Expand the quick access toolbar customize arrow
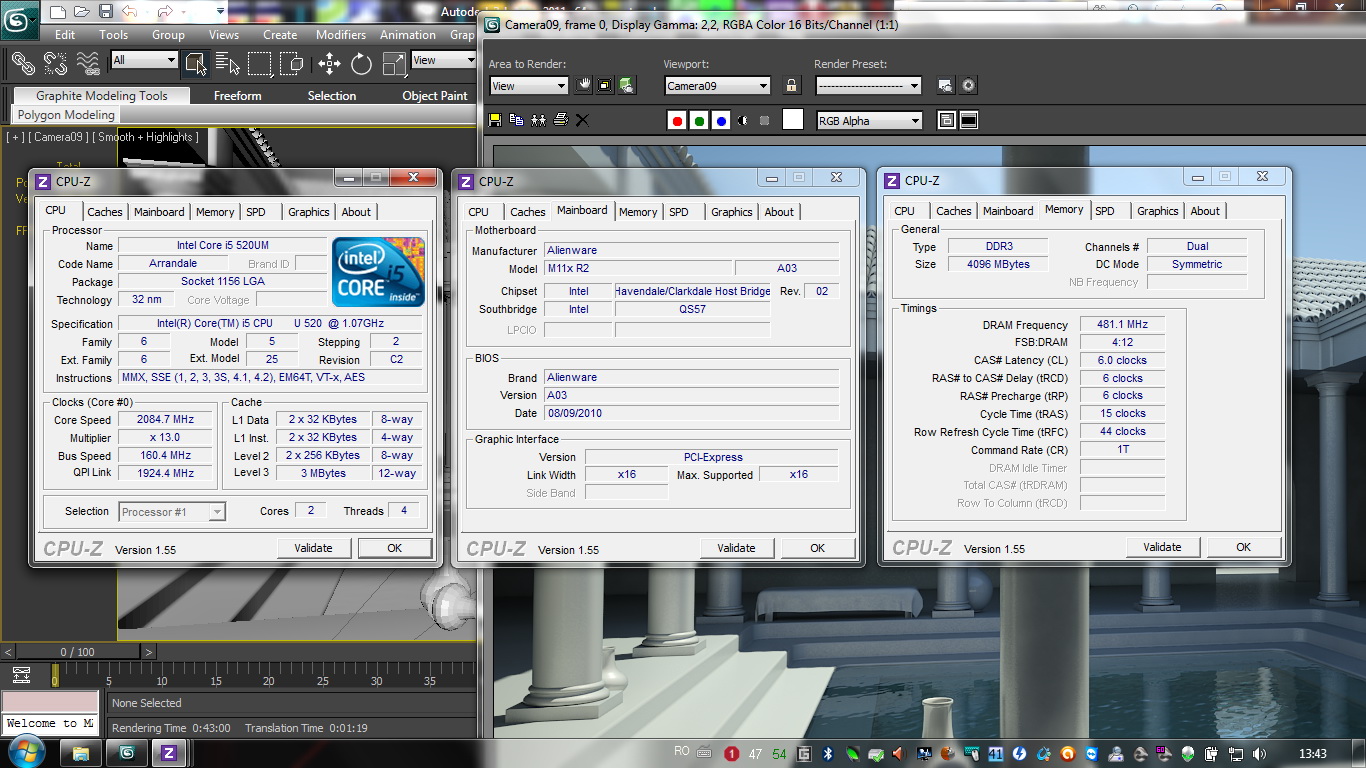Image resolution: width=1366 pixels, height=768 pixels. (220, 12)
